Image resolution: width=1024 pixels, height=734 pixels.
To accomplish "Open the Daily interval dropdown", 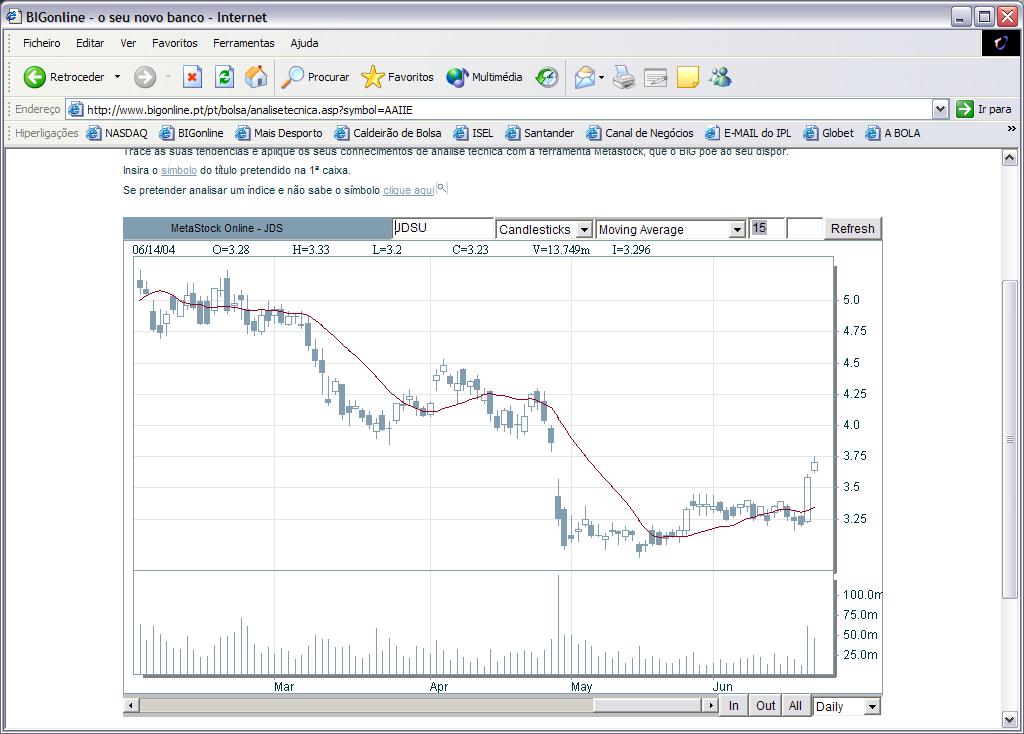I will click(871, 707).
